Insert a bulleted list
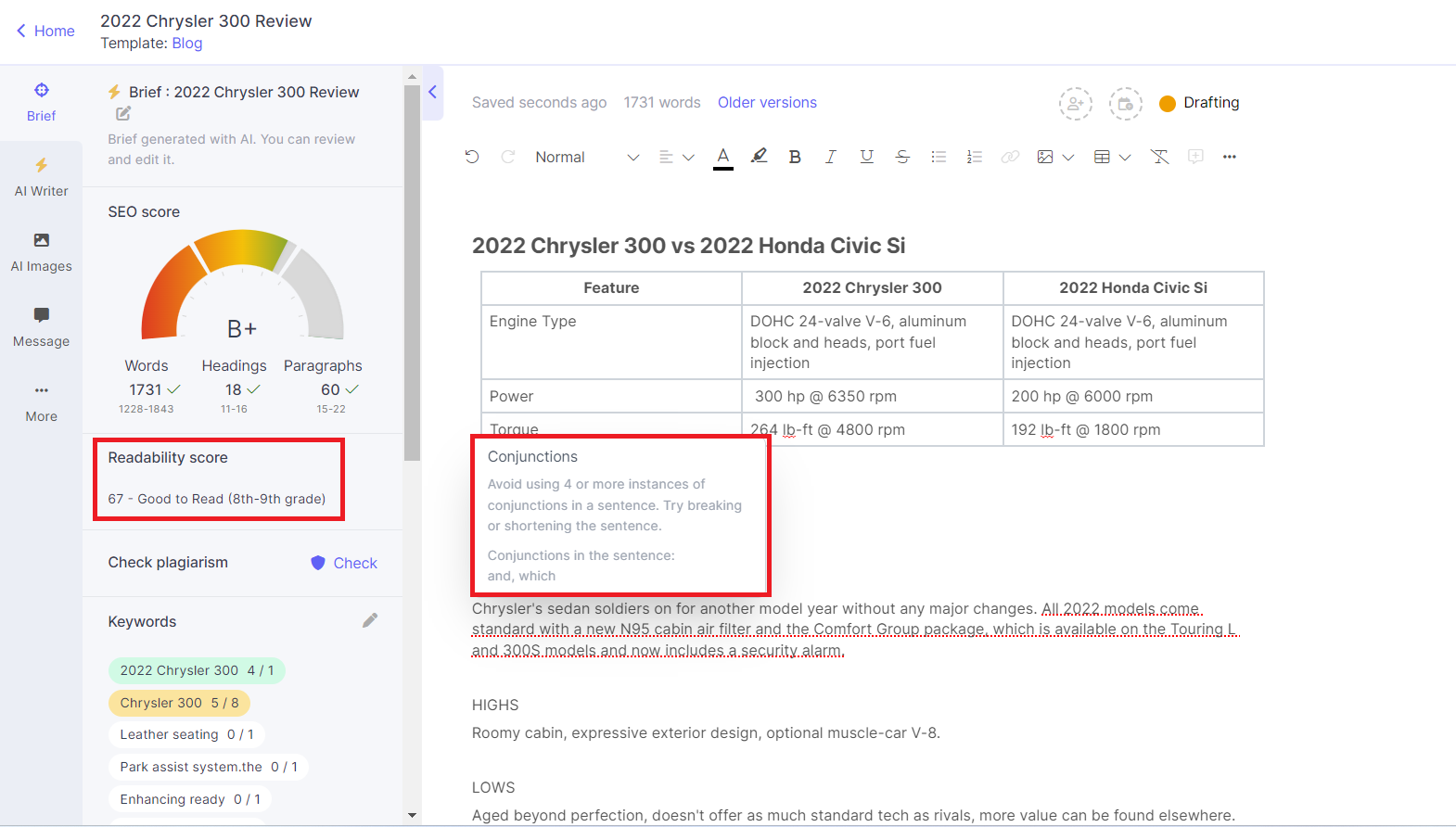Image resolution: width=1456 pixels, height=827 pixels. pos(939,157)
